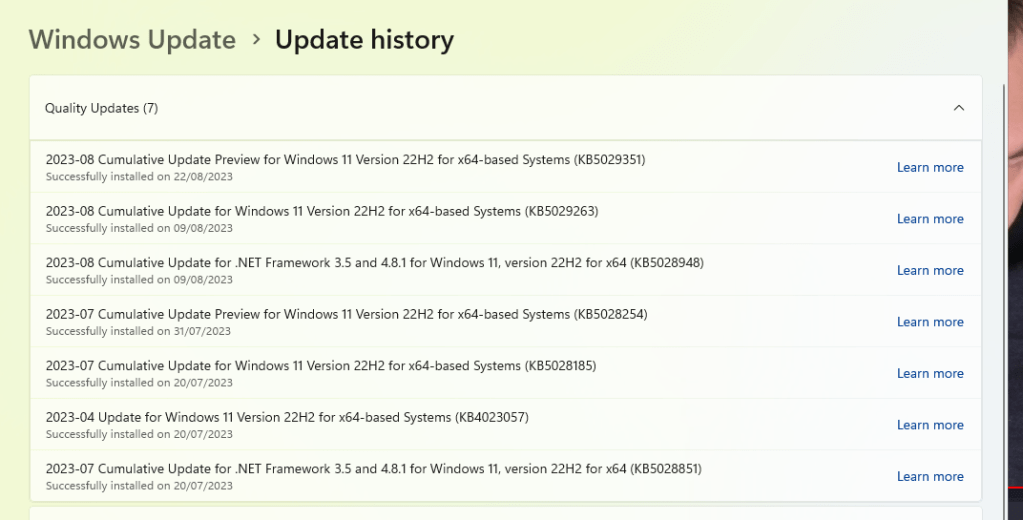Open Learn more for KB4023057
Image resolution: width=1023 pixels, height=520 pixels.
coord(930,425)
